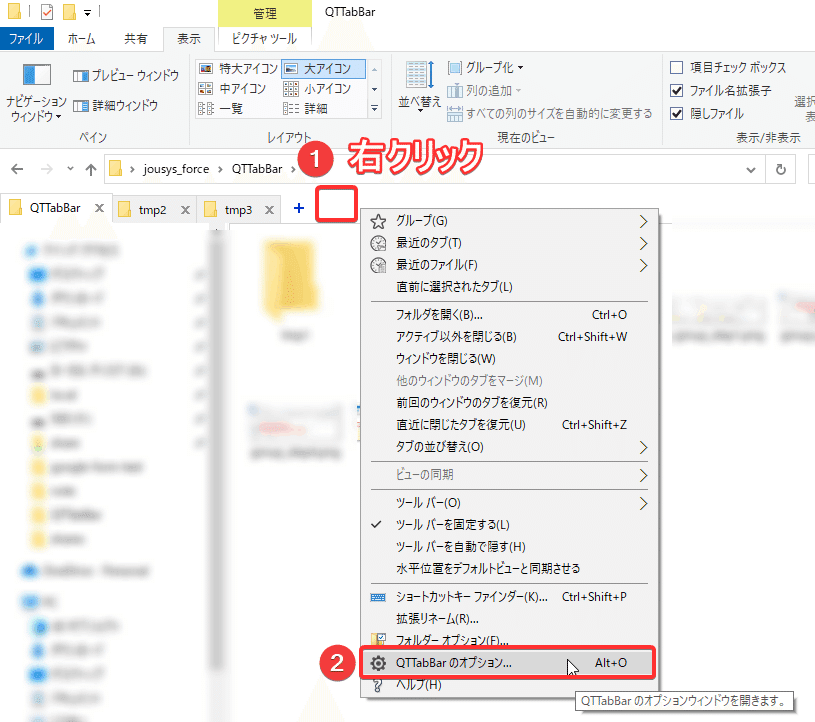Select Large icons (大アイコン) layout
The width and height of the screenshot is (815, 722).
323,69
